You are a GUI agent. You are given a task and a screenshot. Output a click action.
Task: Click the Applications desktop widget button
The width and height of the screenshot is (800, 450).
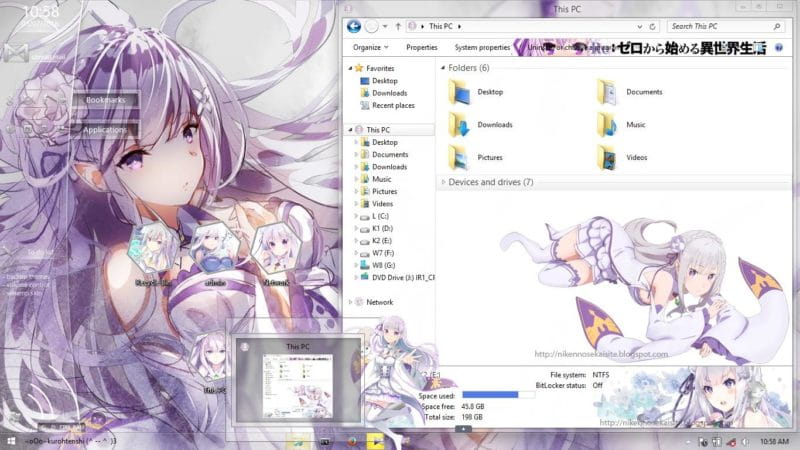click(105, 130)
